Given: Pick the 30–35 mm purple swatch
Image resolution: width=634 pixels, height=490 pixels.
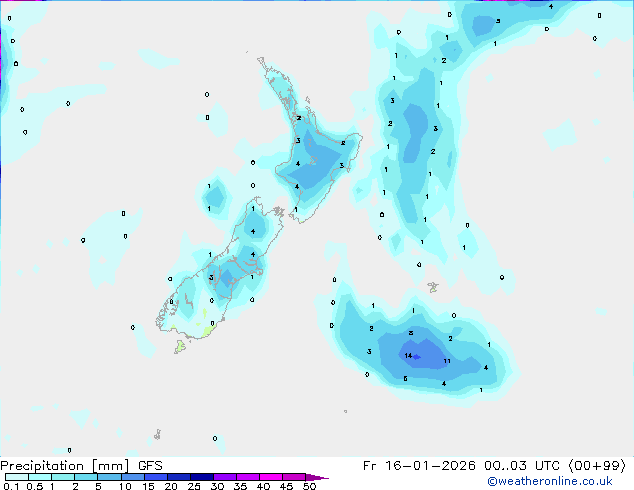Looking at the screenshot, I should pos(225,477).
